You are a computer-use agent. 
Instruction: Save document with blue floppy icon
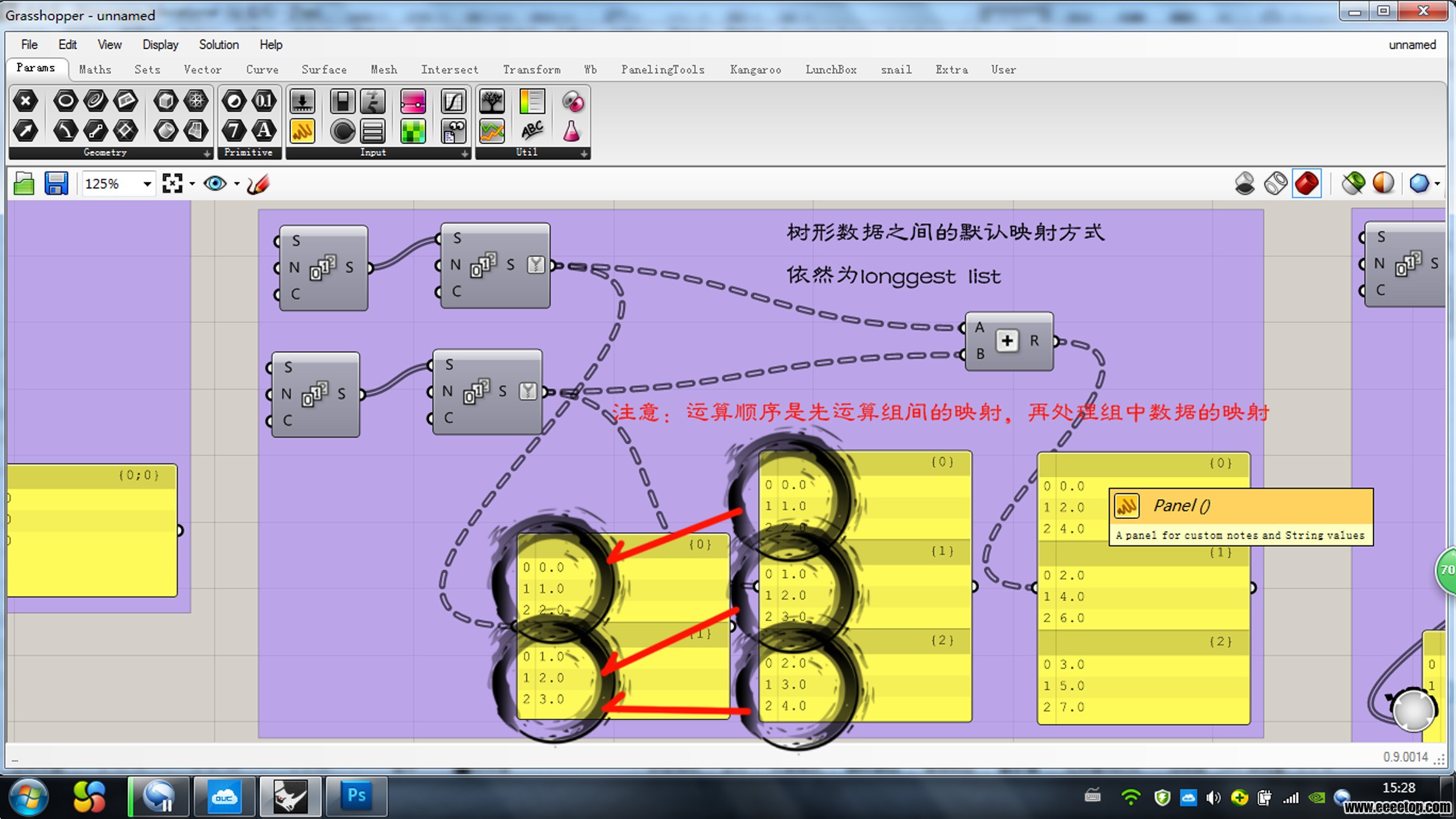tap(56, 184)
